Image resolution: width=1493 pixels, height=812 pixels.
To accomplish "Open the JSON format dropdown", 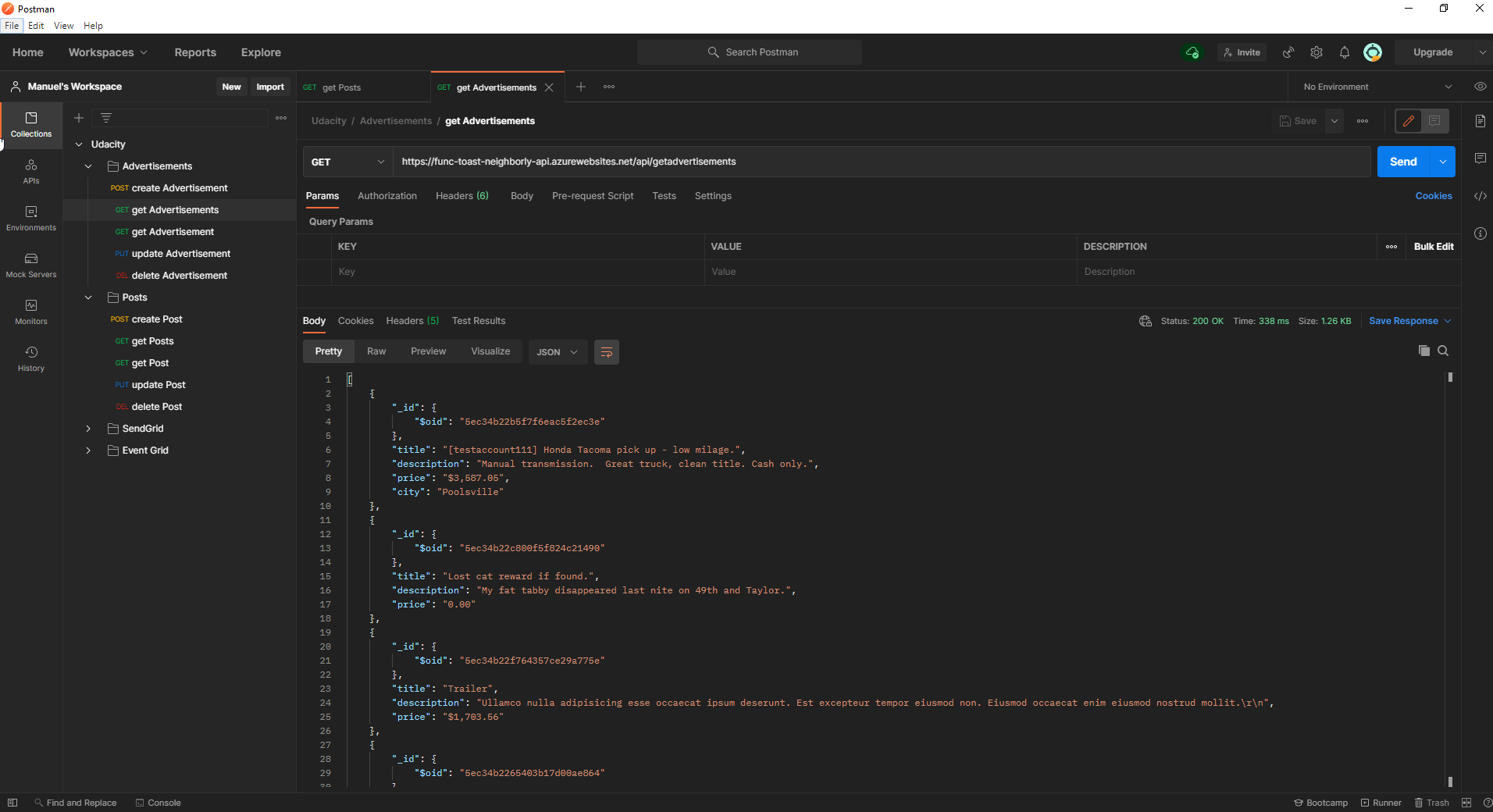I will (x=558, y=352).
